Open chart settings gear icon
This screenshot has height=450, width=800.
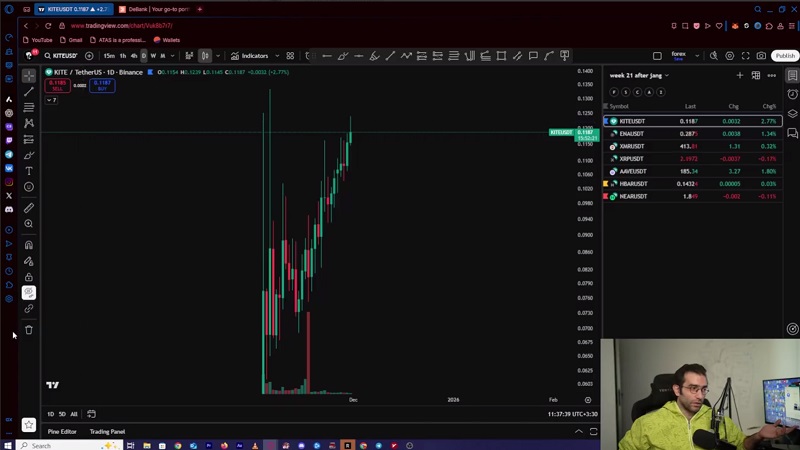[730, 56]
